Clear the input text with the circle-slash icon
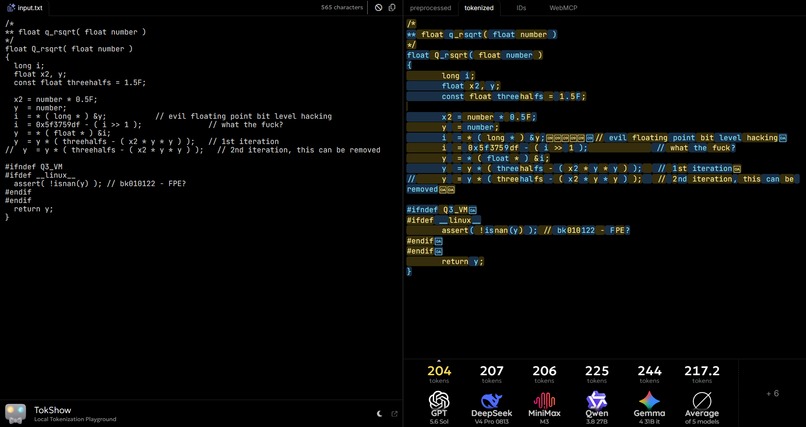 [378, 8]
